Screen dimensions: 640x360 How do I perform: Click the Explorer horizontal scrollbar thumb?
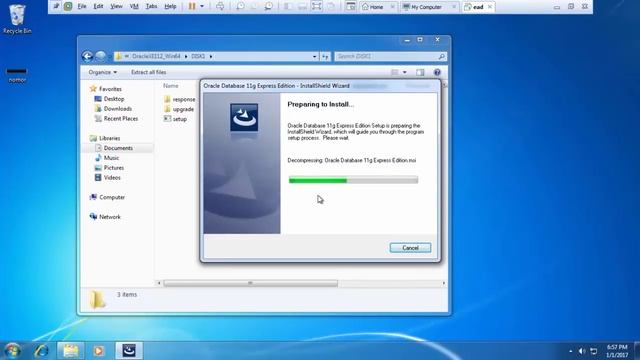[250, 283]
